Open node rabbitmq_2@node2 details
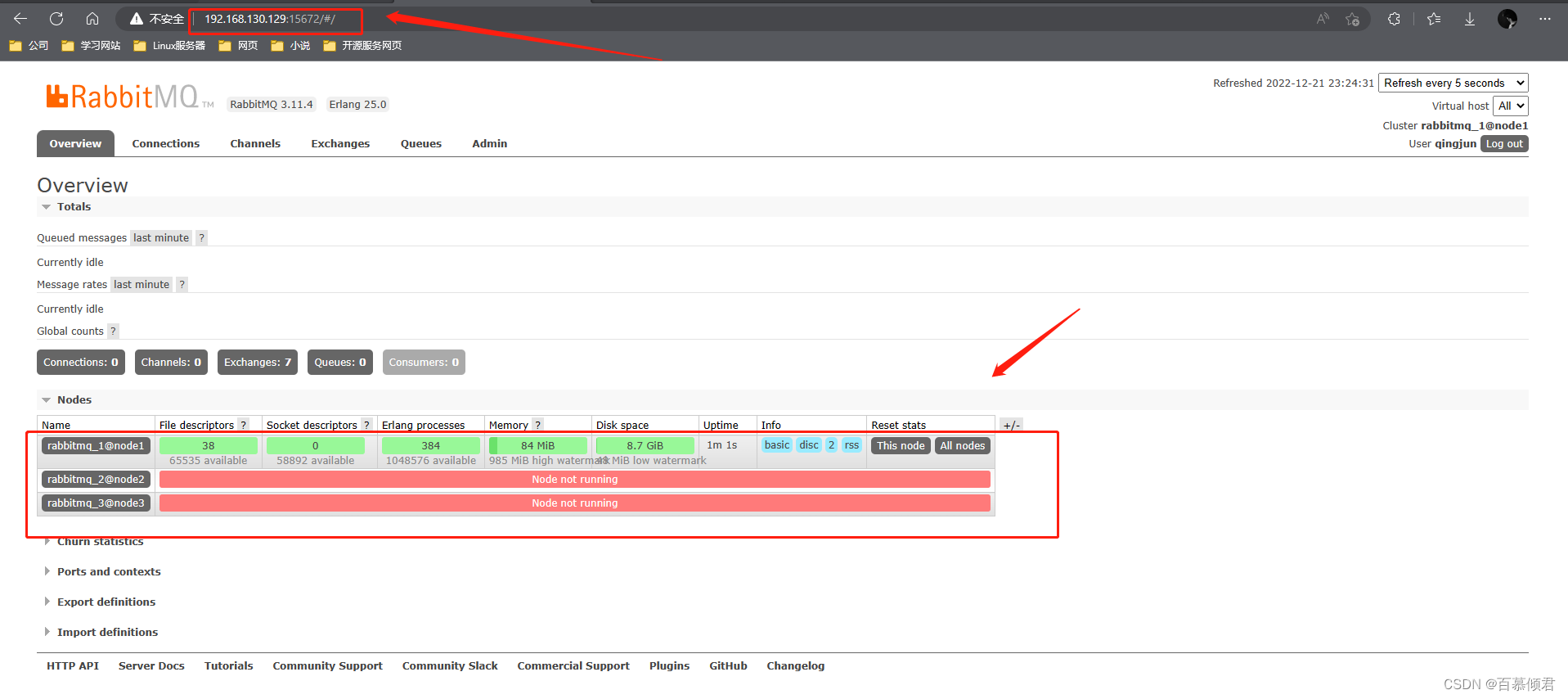 click(x=96, y=480)
